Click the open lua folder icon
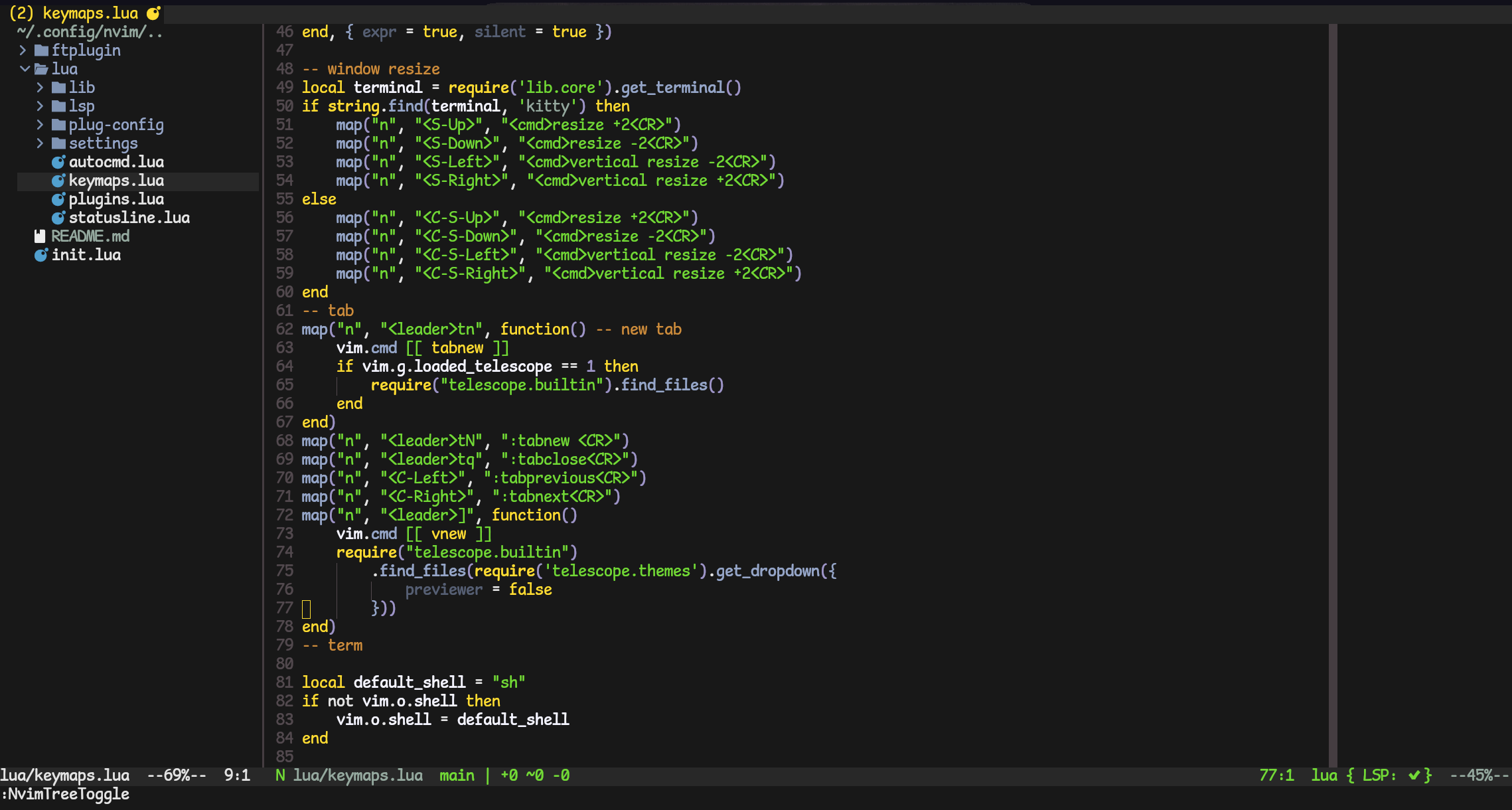Screen dimensions: 1512x810 pos(41,69)
